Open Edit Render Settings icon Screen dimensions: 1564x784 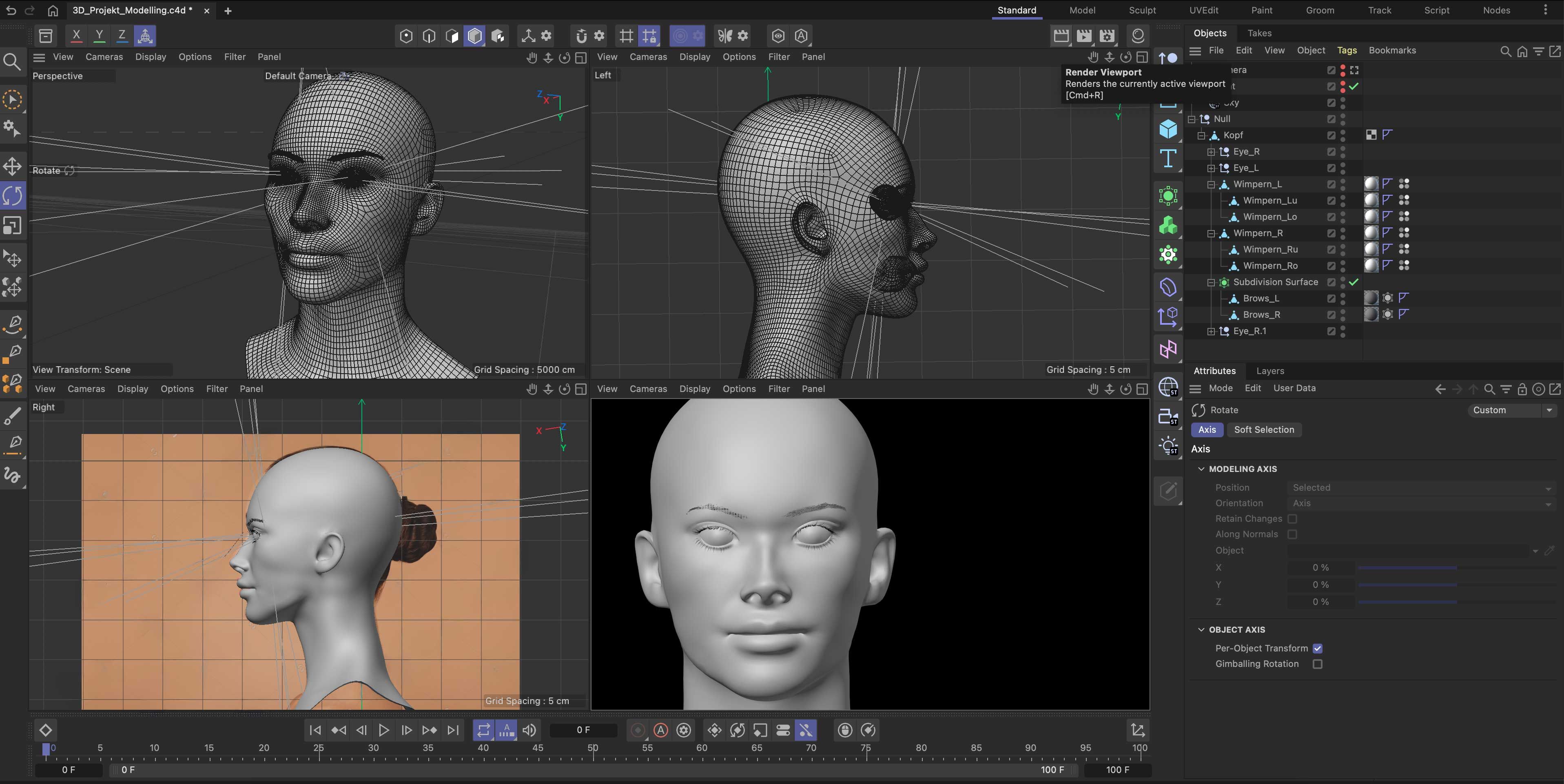pos(1107,36)
